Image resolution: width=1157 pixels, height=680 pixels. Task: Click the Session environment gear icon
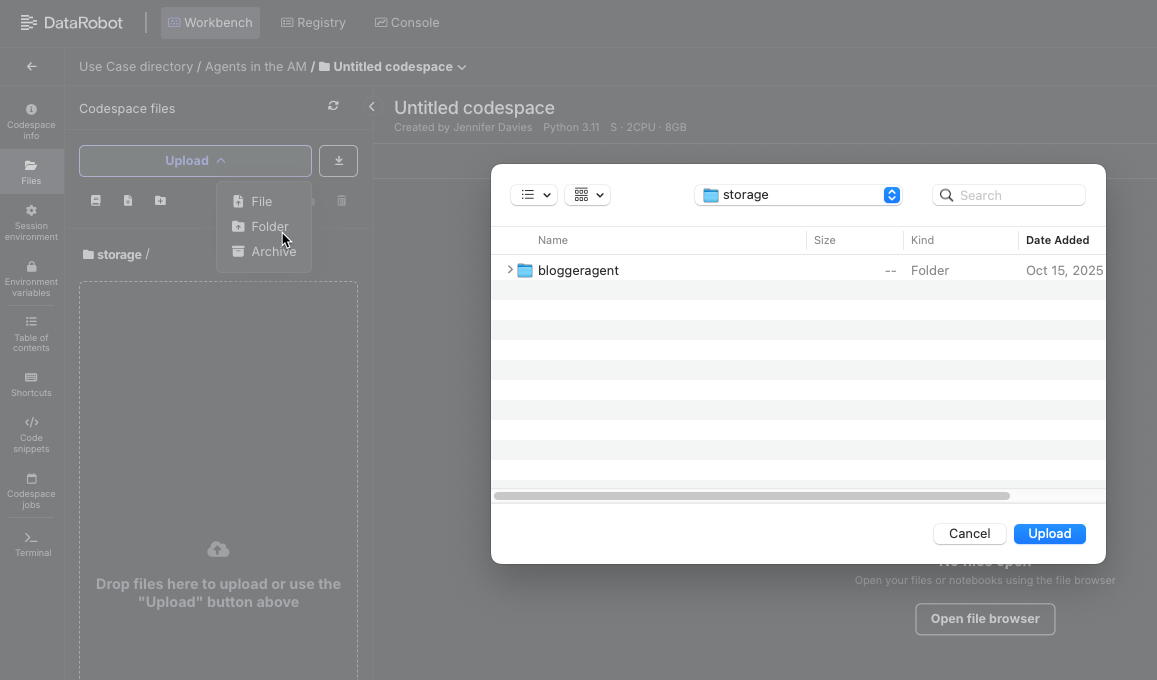[31, 211]
